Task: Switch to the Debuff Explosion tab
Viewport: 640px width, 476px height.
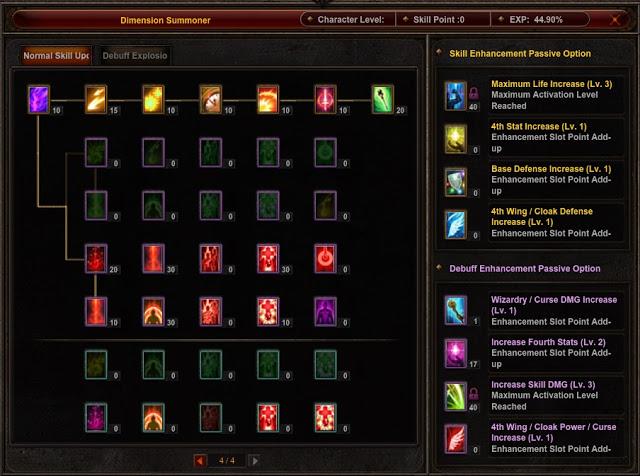Action: pos(135,56)
